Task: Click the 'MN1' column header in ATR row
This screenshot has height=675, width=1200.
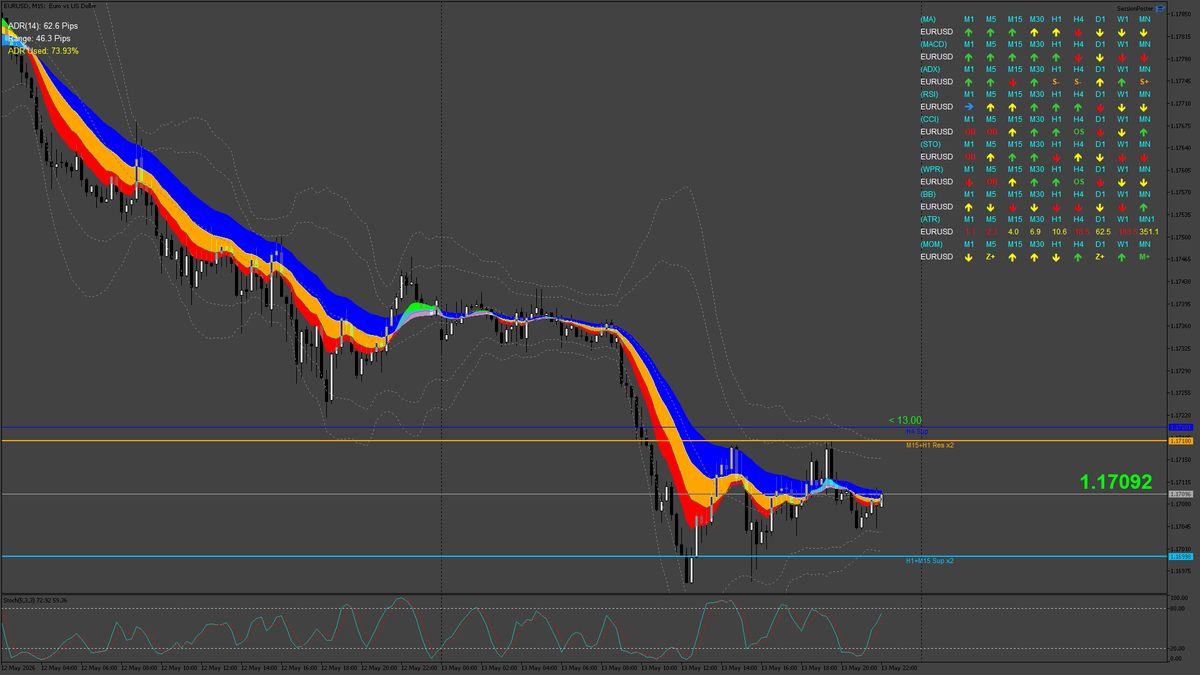Action: click(x=1146, y=218)
